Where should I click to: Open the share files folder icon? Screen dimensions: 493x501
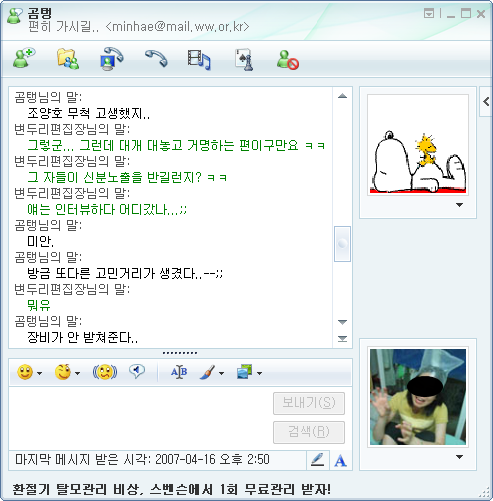(x=68, y=59)
